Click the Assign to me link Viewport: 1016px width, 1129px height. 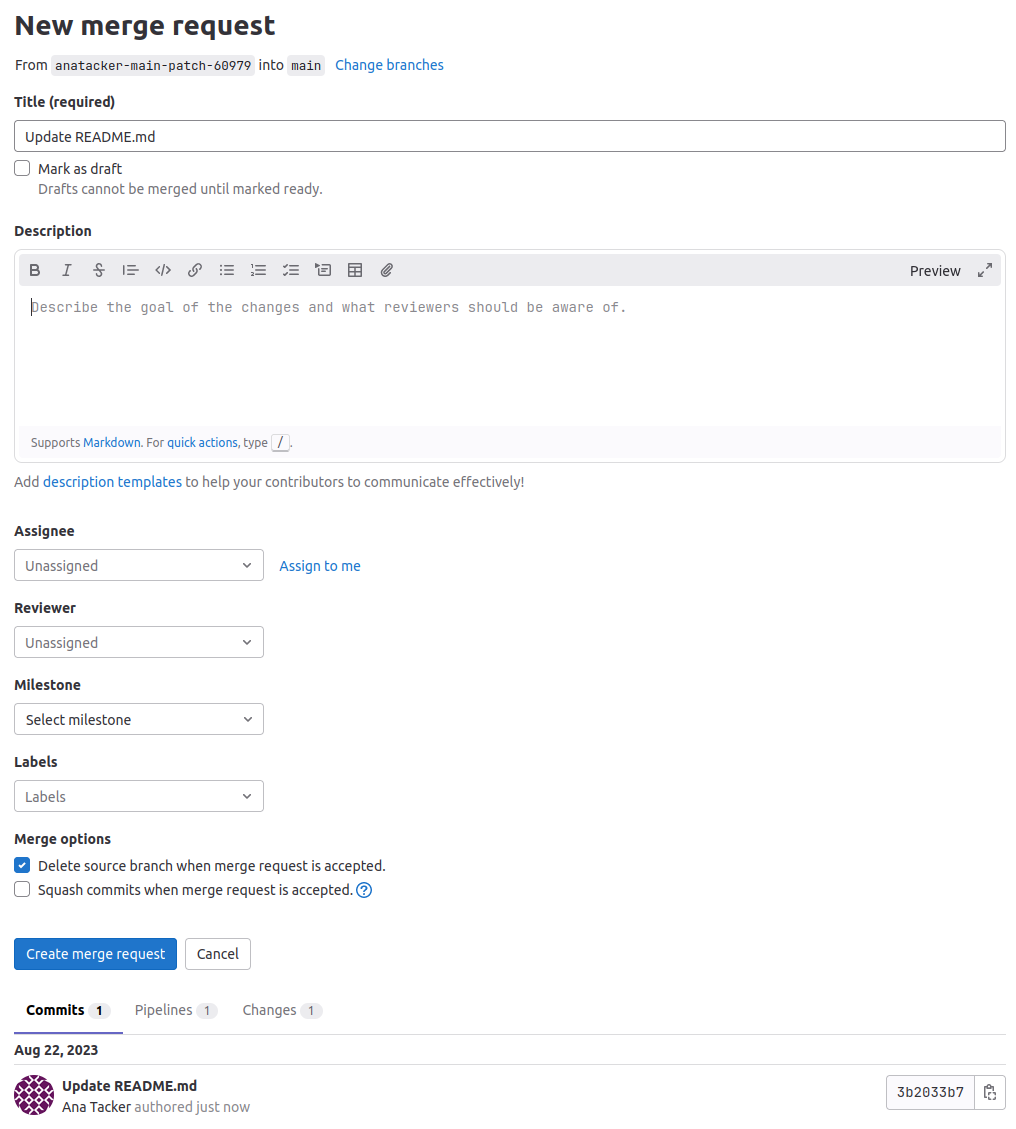319,565
